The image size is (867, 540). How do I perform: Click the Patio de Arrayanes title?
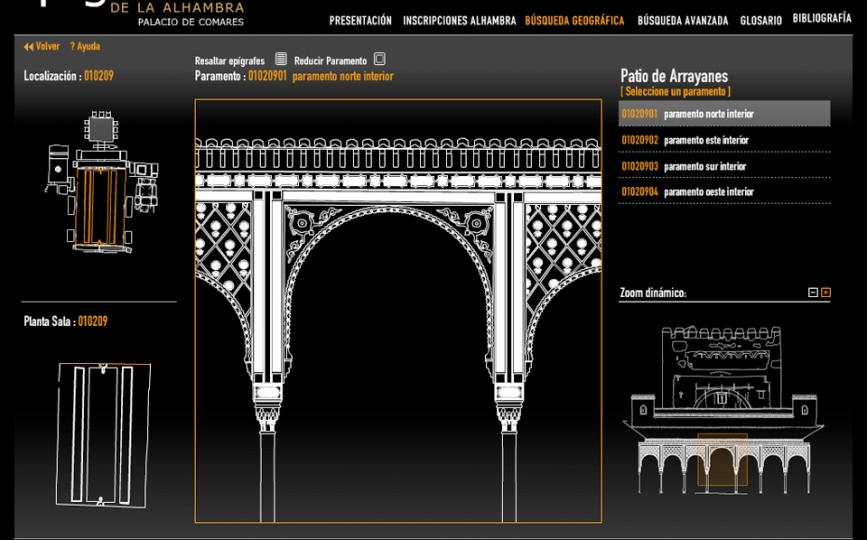click(674, 76)
